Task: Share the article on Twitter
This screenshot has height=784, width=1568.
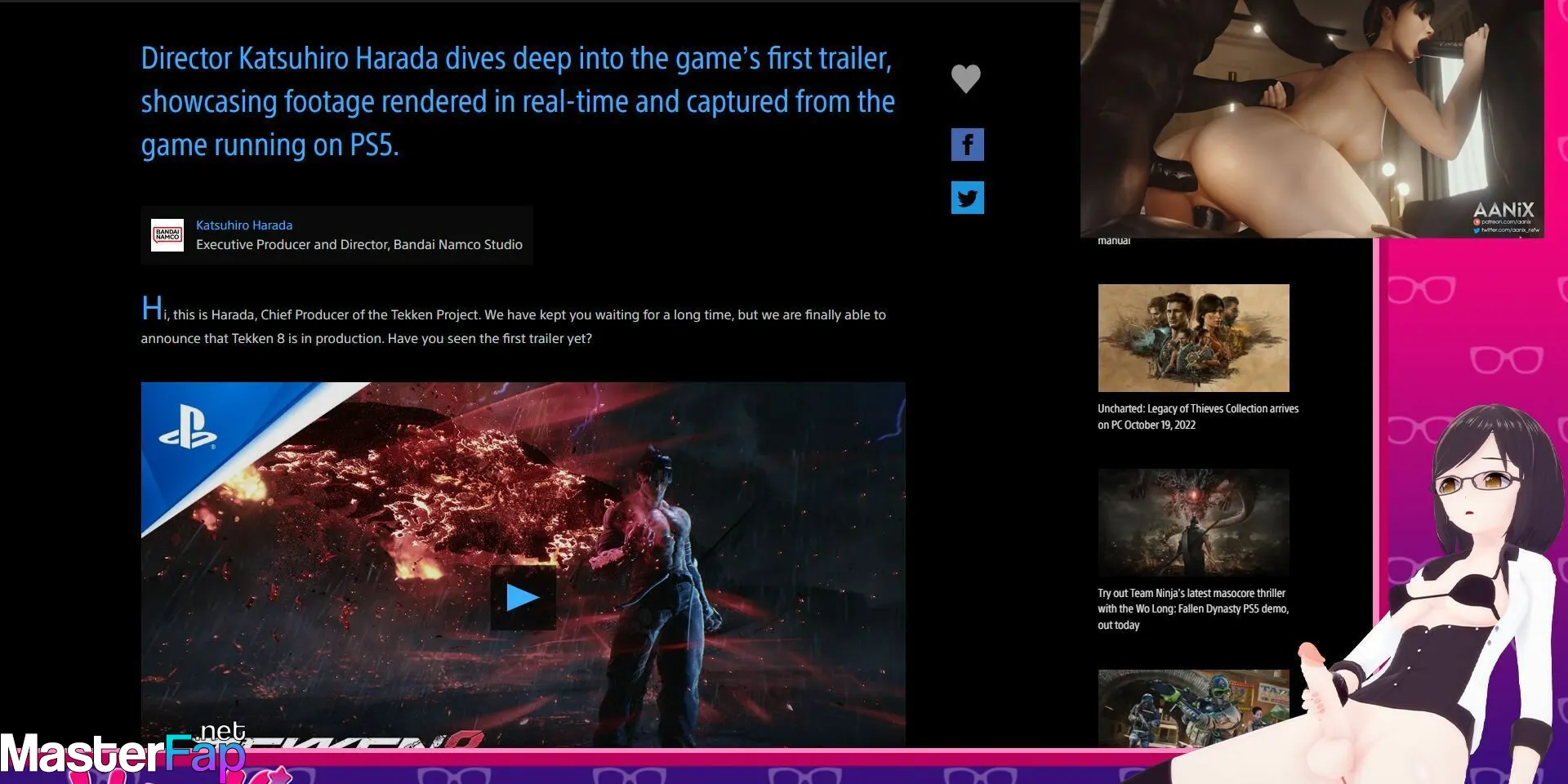Action: (968, 198)
